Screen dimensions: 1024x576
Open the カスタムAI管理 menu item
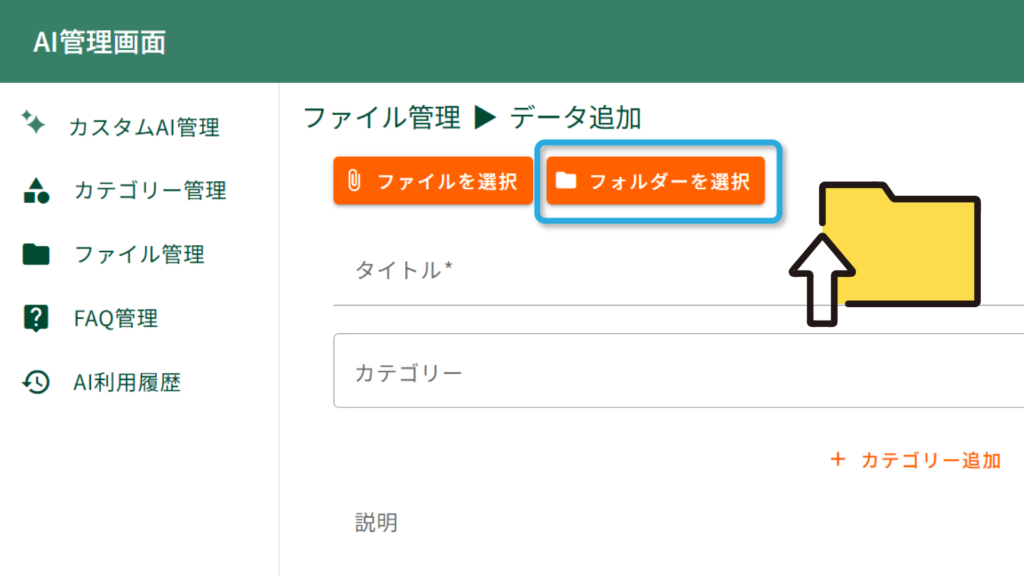pyautogui.click(x=144, y=127)
